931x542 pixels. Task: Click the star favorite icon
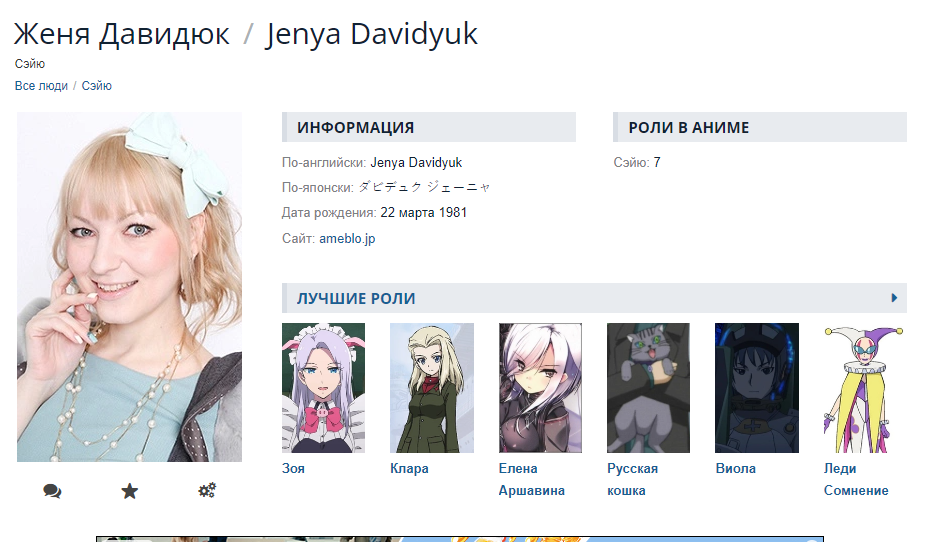(x=129, y=491)
